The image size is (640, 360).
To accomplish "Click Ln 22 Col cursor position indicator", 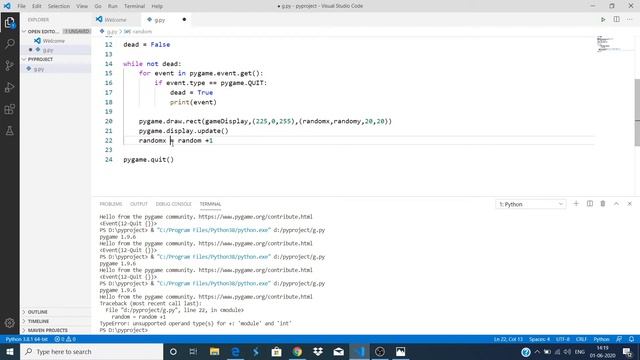I will point(508,339).
